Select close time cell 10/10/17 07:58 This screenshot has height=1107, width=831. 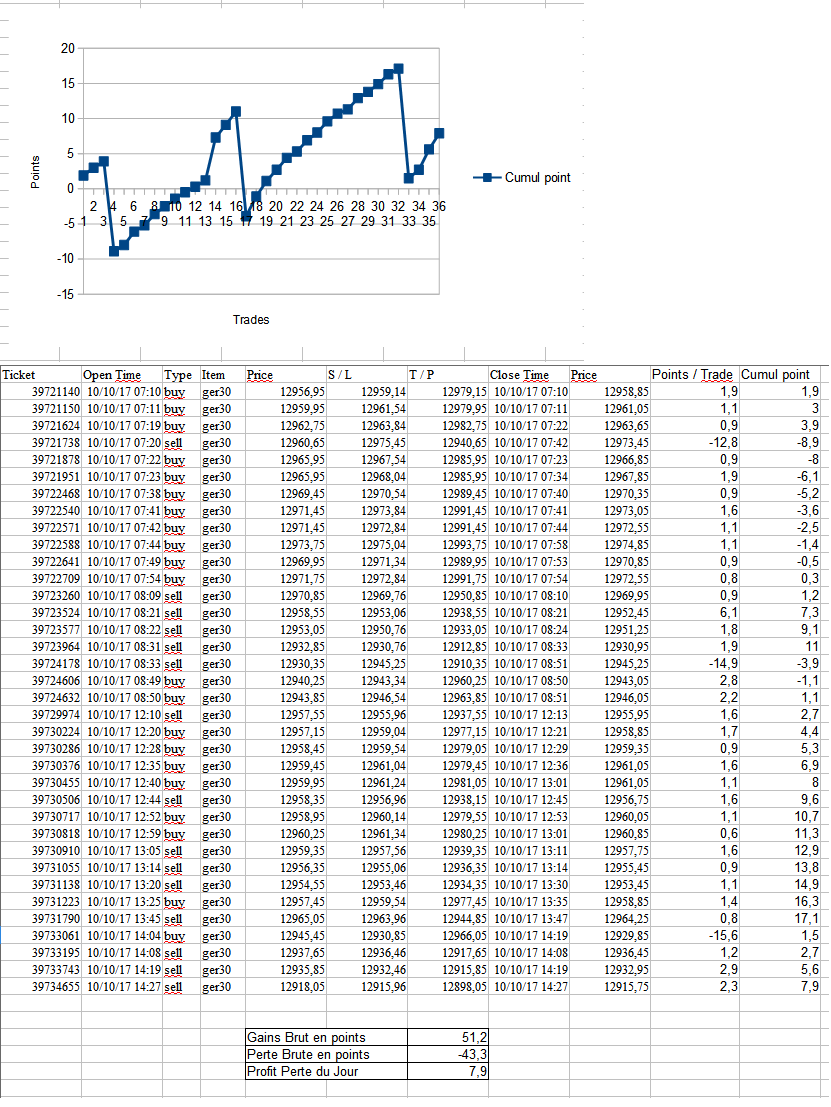[x=529, y=545]
